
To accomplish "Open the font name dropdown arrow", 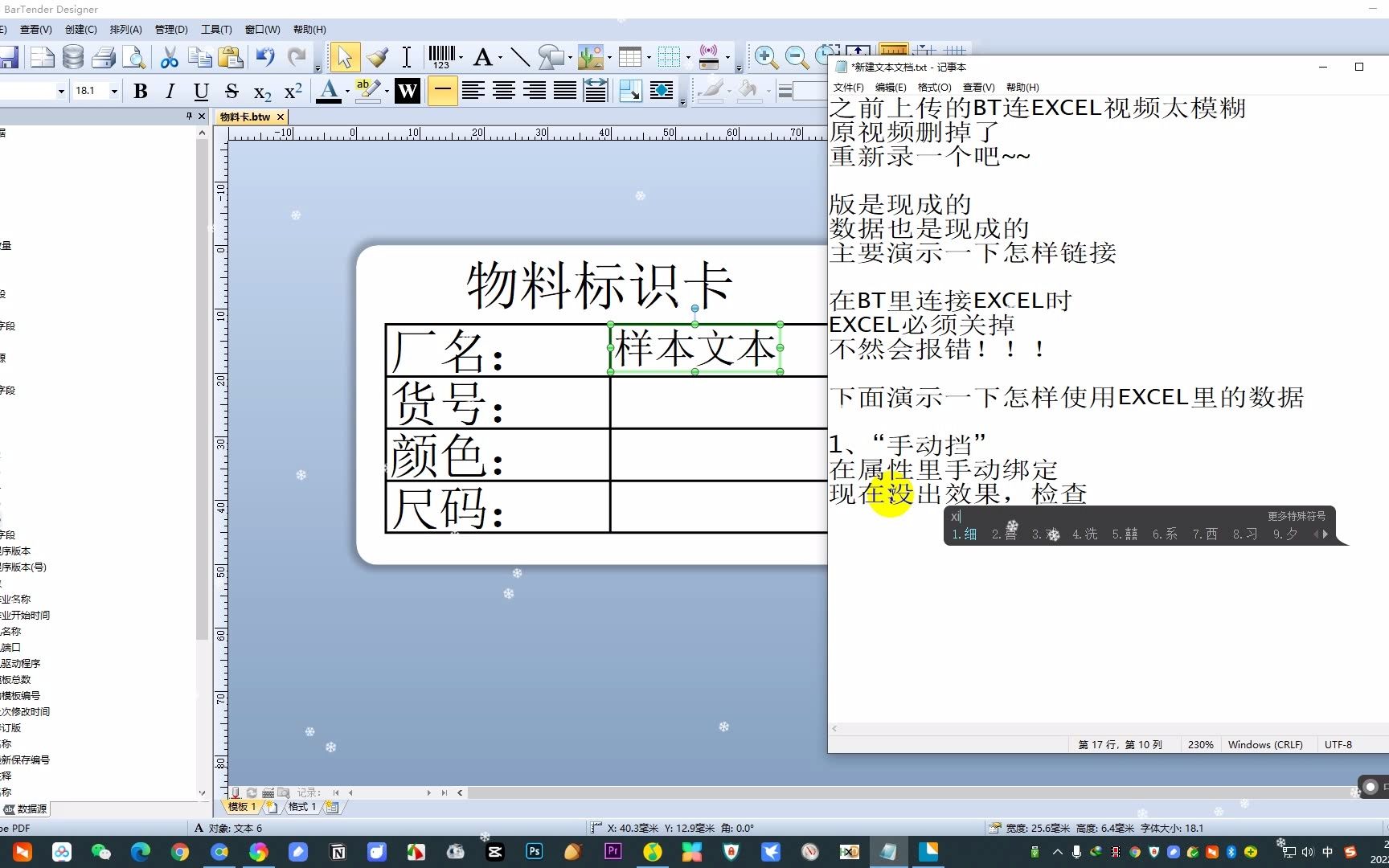I will (61, 91).
